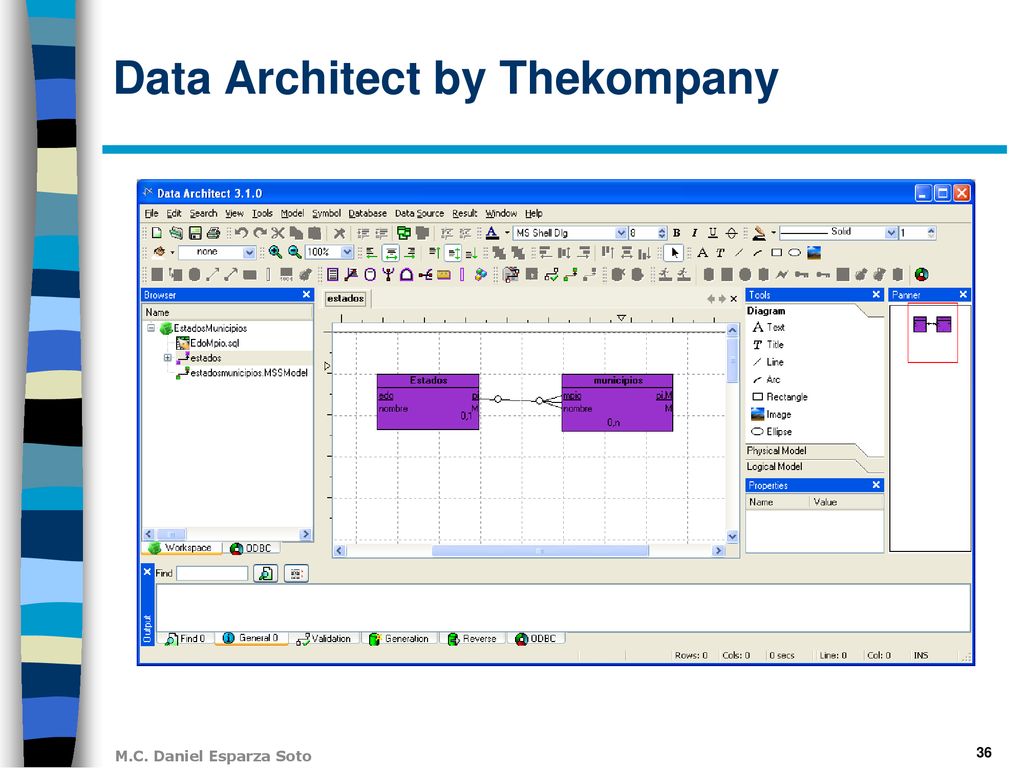Toggle Bold formatting
Viewport: 1024px width, 768px height.
(x=677, y=232)
